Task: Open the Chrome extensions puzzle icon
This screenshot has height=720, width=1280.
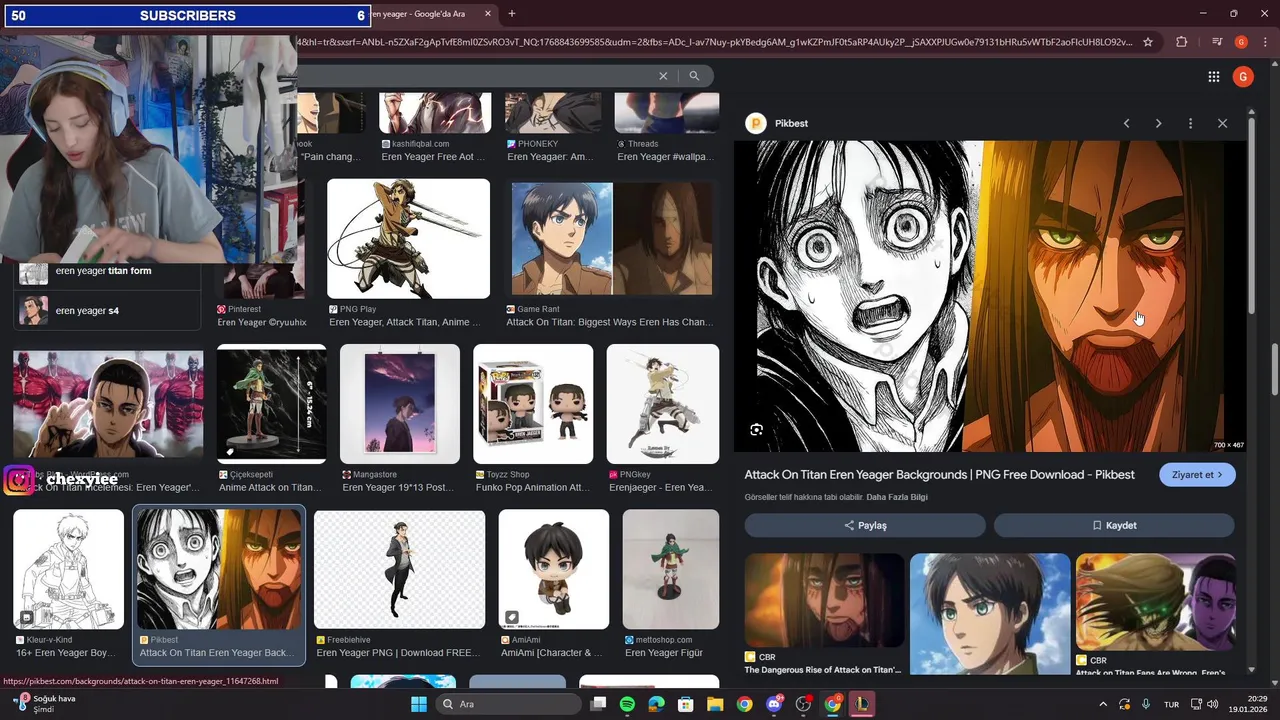Action: point(1182,42)
